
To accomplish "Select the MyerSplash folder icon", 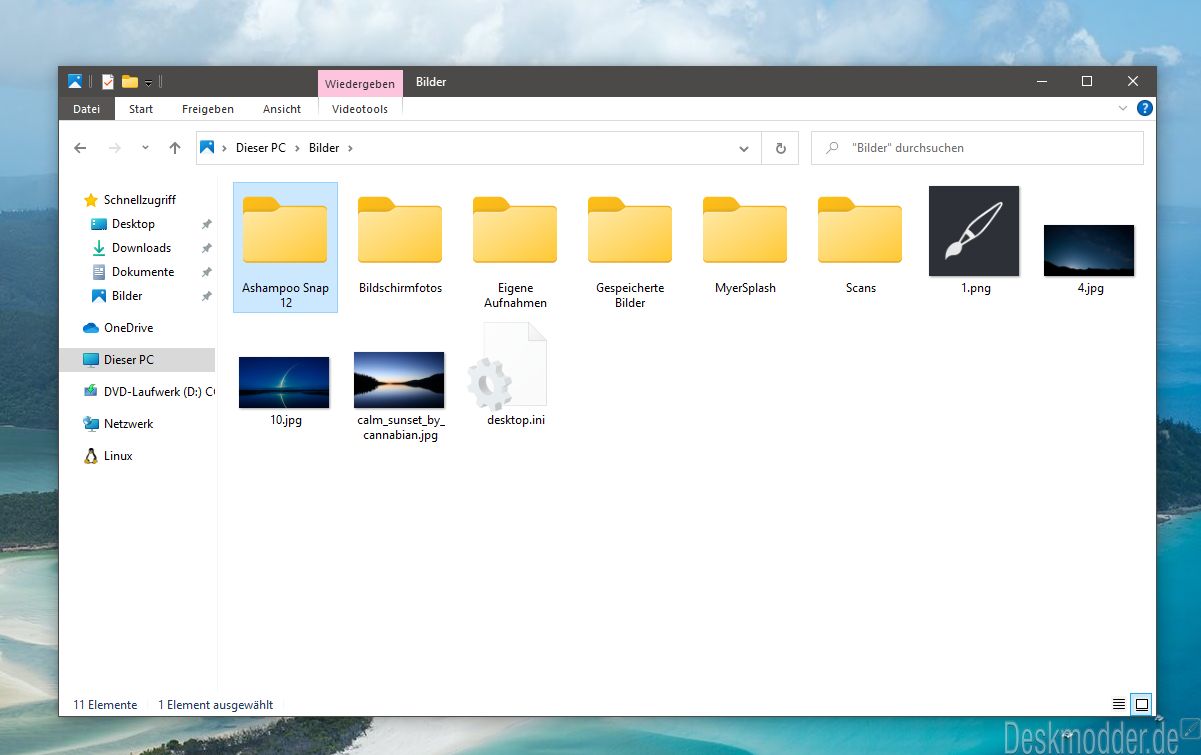I will (x=745, y=230).
